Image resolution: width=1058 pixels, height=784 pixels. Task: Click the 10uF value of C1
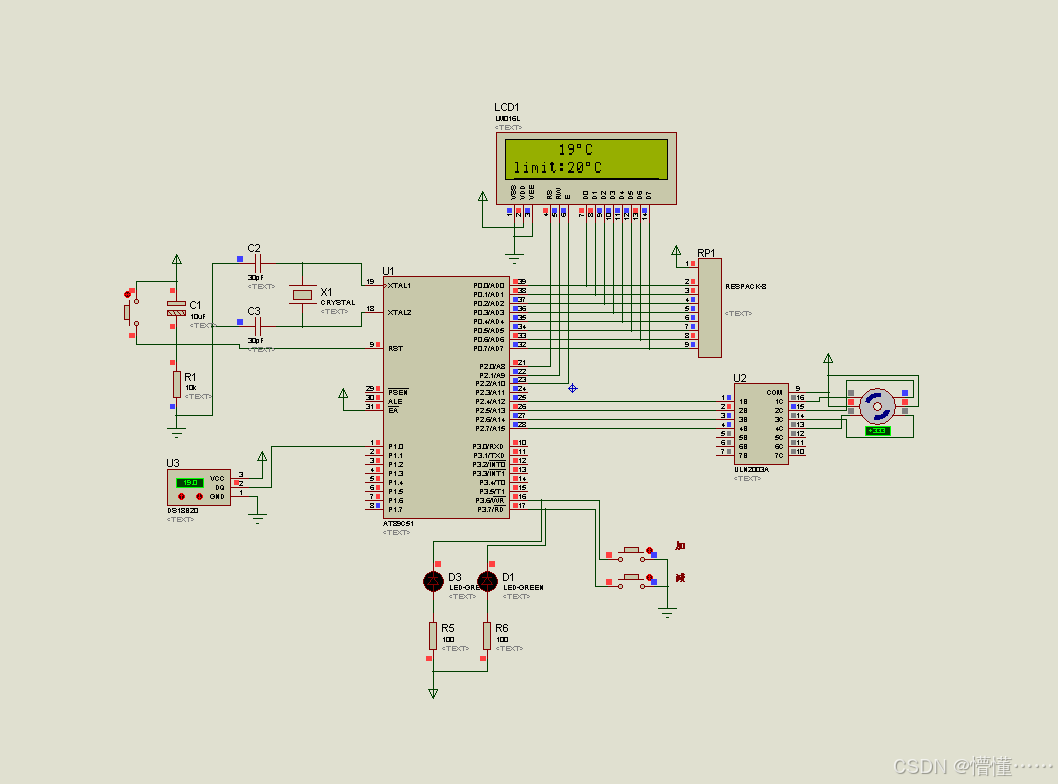tap(197, 316)
